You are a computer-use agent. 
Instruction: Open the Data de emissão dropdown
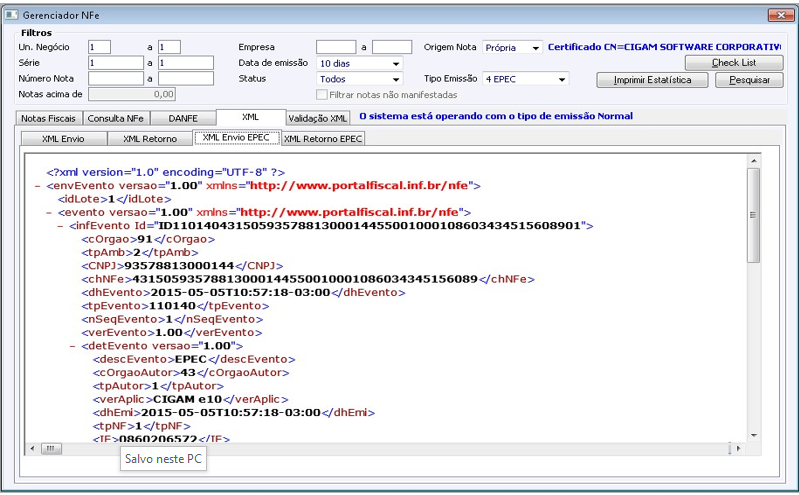pyautogui.click(x=359, y=63)
